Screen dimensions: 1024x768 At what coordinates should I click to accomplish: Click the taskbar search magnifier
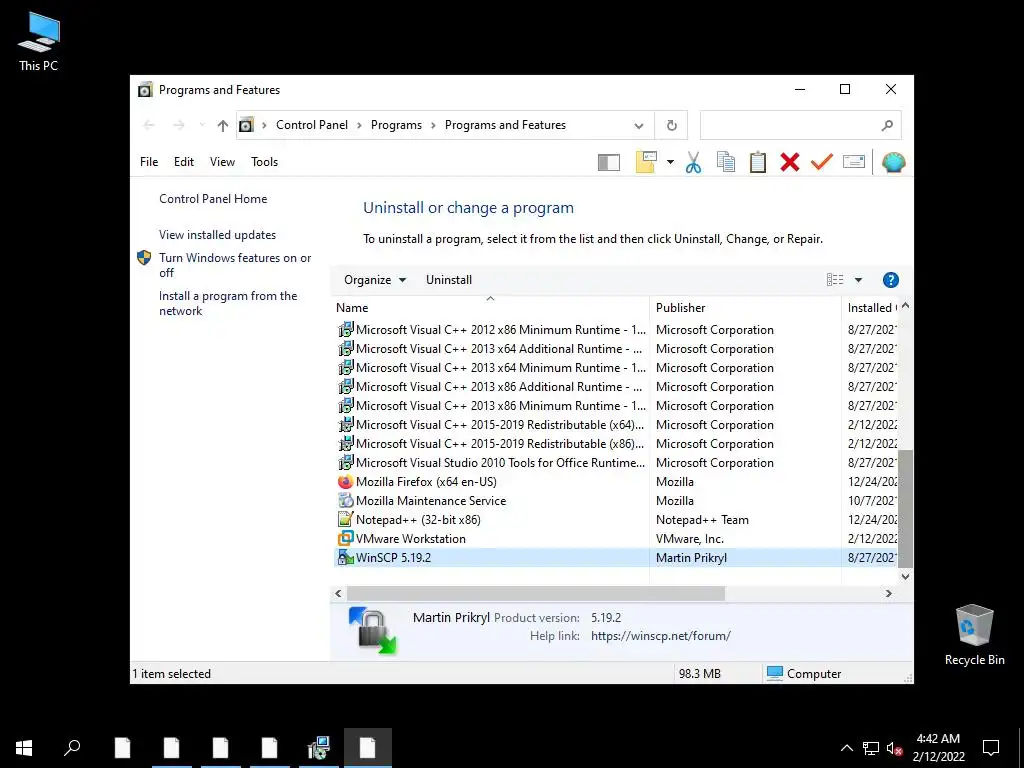(x=72, y=748)
